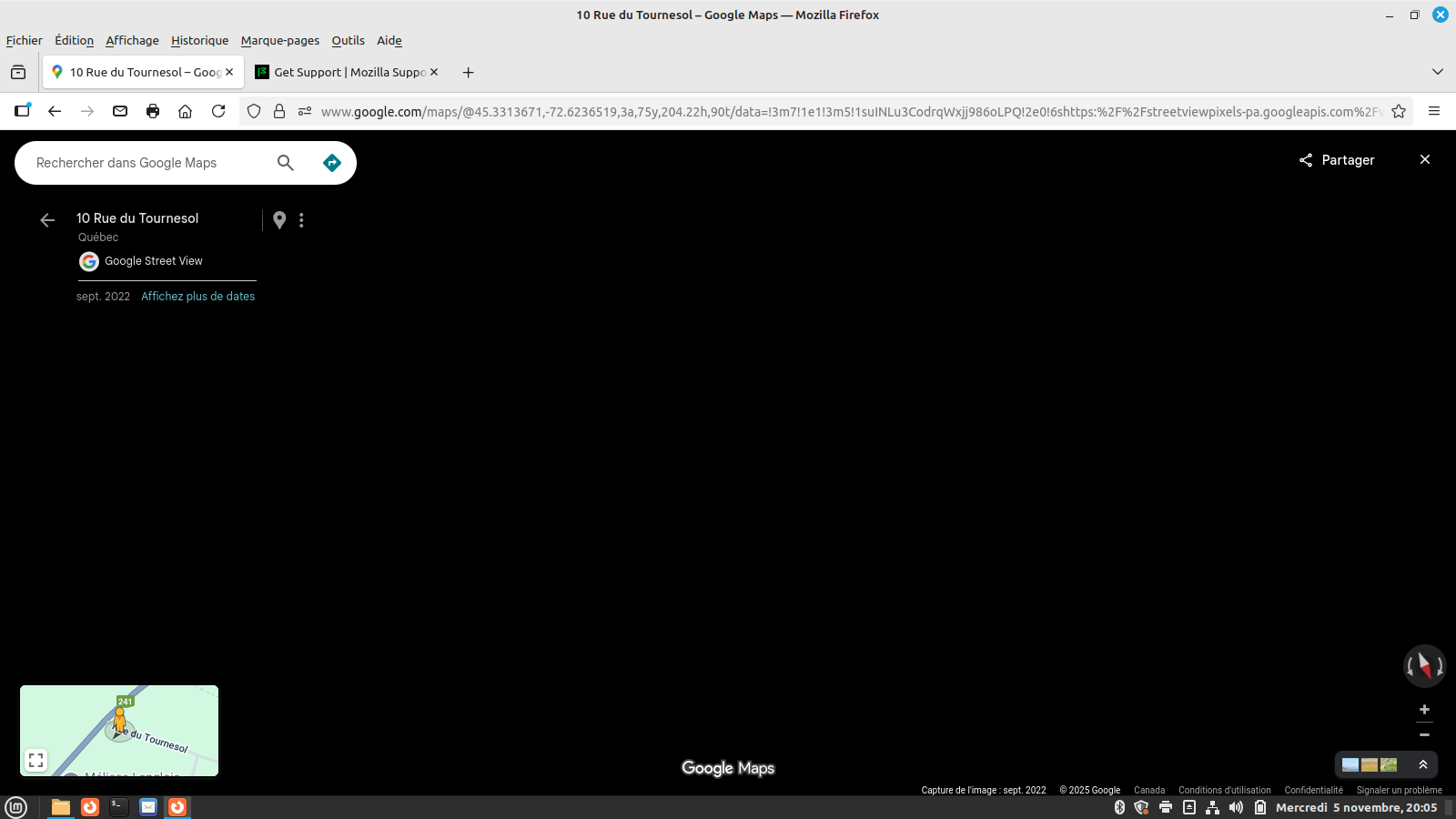Viewport: 1456px width, 819px height.
Task: Launch the Terminal from the taskbar
Action: [119, 807]
